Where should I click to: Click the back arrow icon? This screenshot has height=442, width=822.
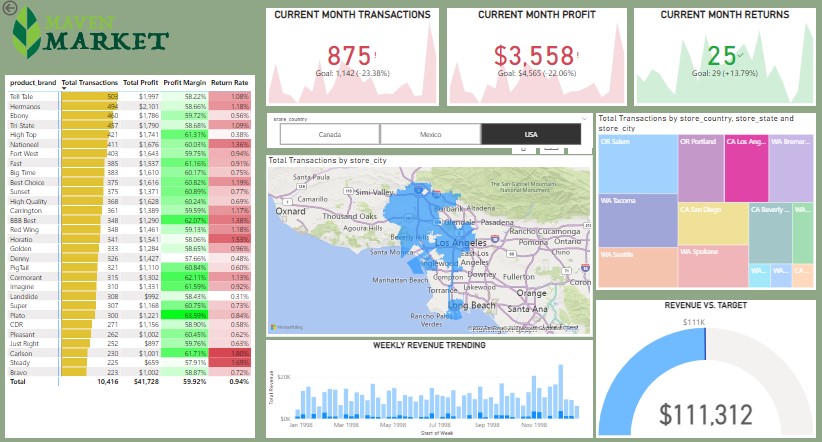pyautogui.click(x=10, y=8)
